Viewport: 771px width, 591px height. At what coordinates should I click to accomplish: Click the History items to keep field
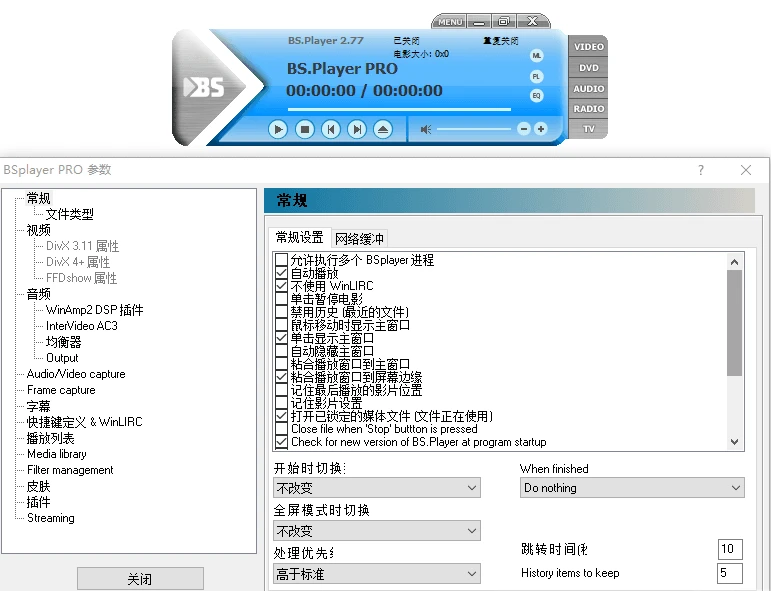[x=730, y=573]
